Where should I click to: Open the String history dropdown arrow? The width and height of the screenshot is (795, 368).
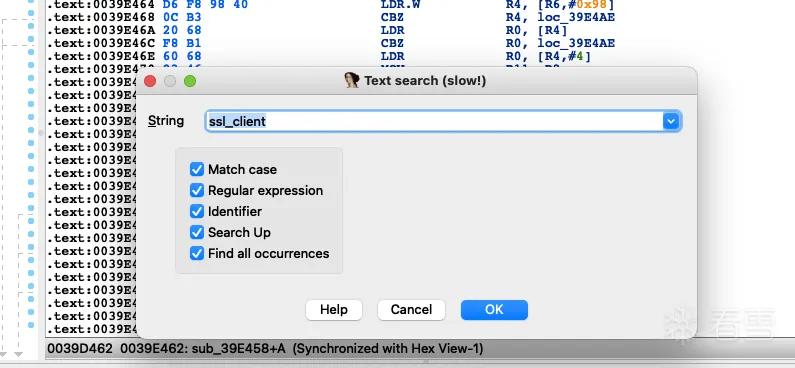[671, 121]
